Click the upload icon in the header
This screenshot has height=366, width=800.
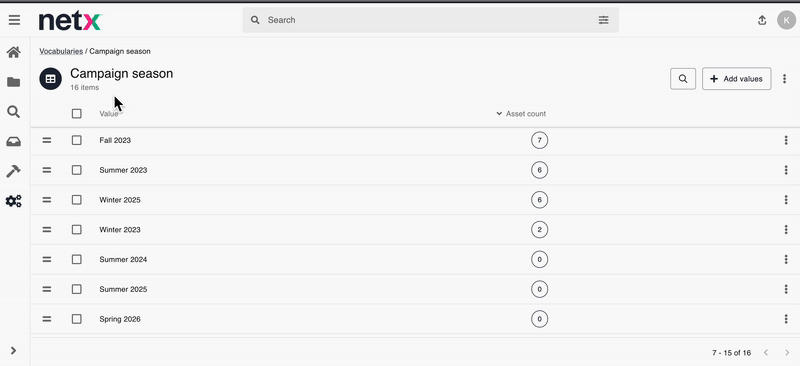(x=762, y=20)
